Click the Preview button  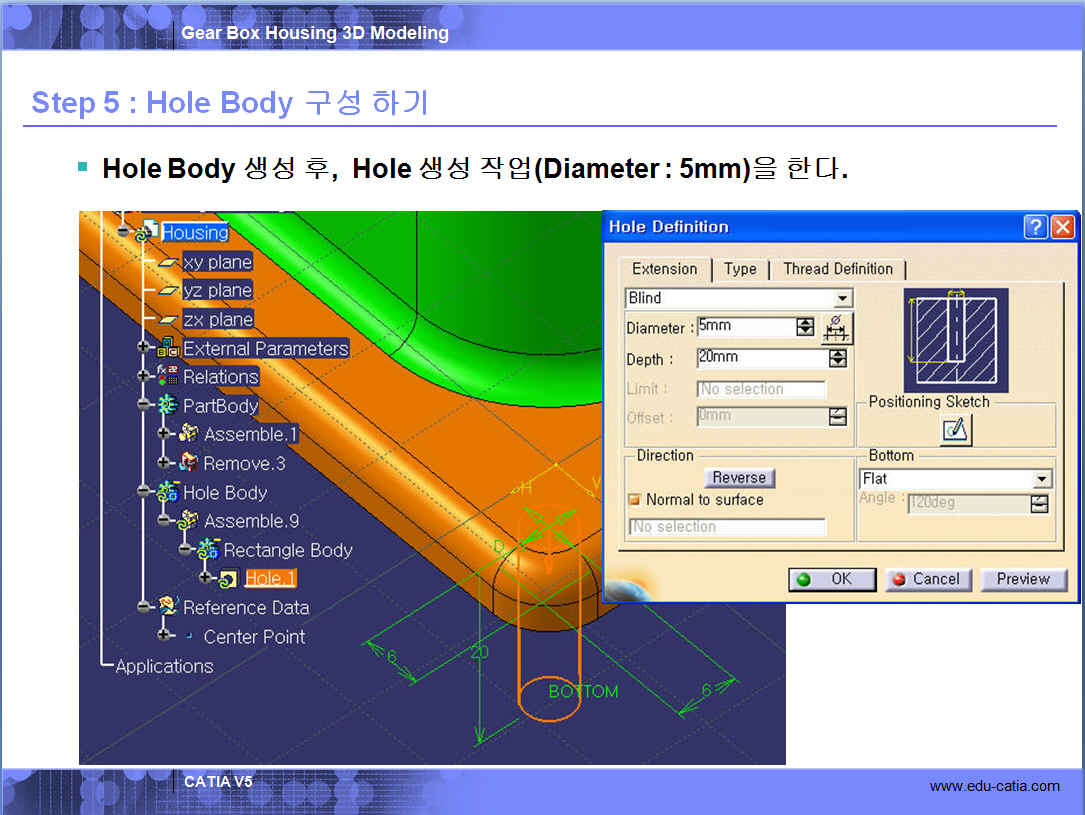[x=1022, y=579]
